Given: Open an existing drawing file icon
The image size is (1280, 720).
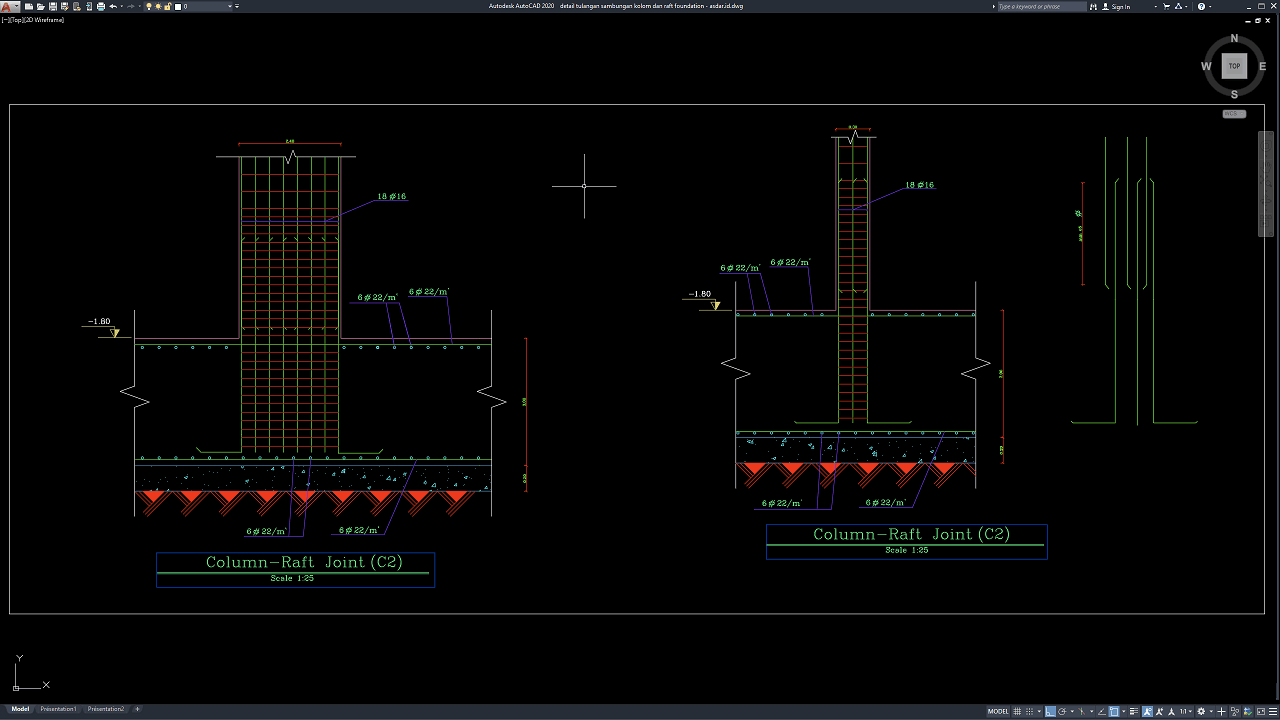Looking at the screenshot, I should coord(39,7).
